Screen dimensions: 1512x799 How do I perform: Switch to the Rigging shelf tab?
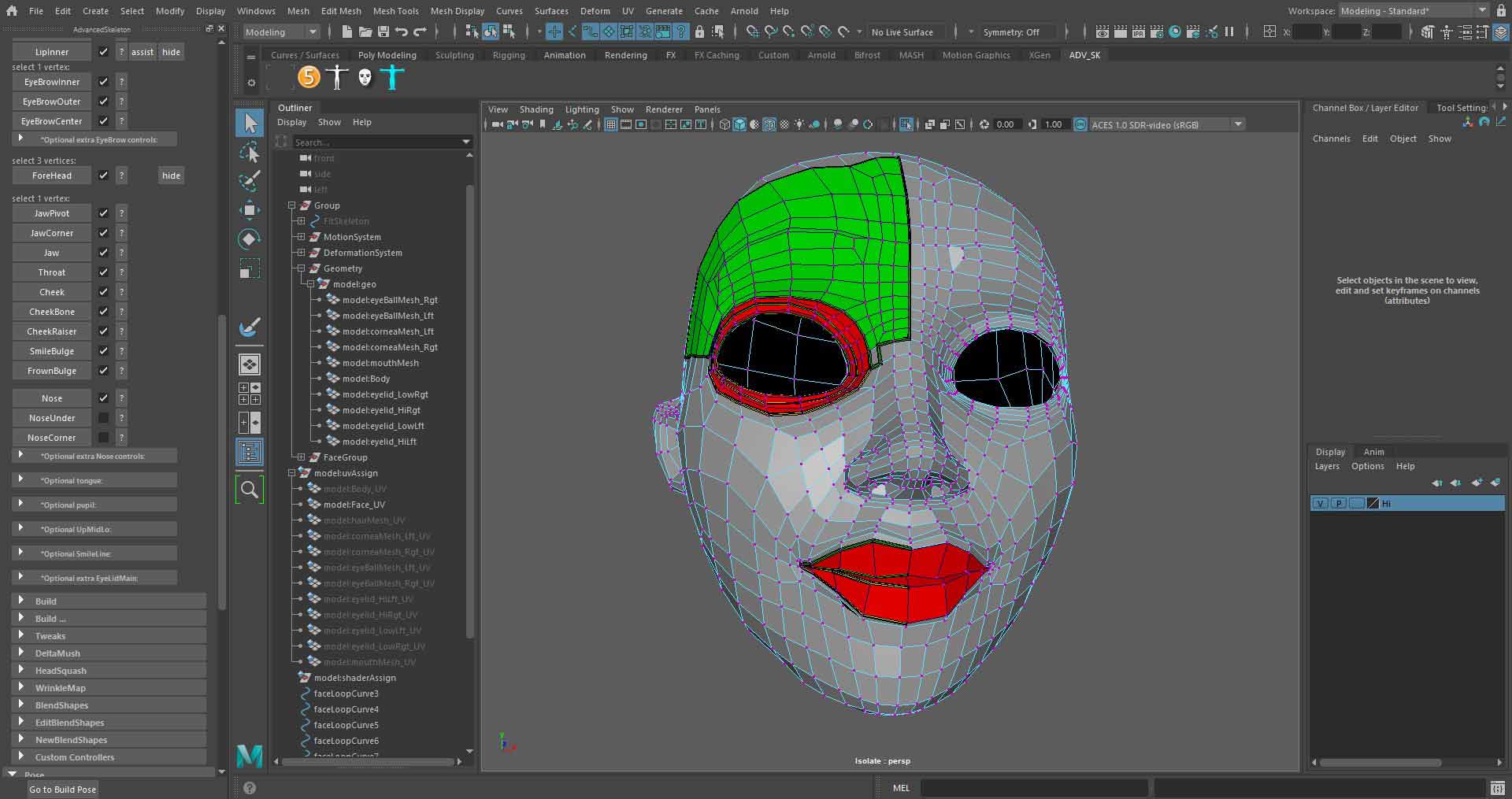coord(509,55)
